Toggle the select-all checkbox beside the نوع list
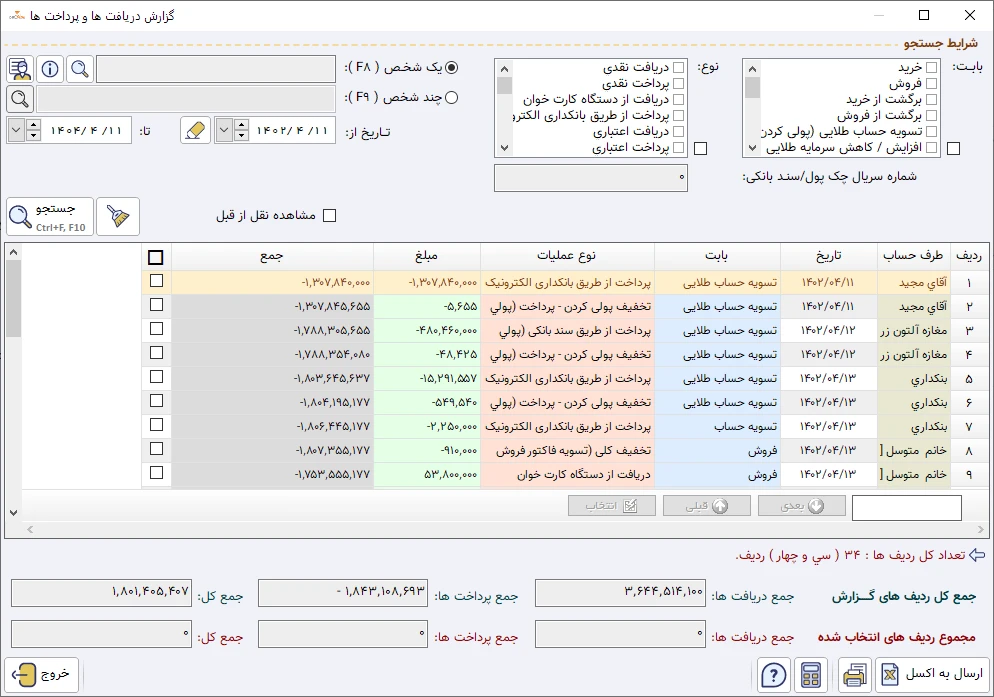The image size is (994, 697). 700,148
